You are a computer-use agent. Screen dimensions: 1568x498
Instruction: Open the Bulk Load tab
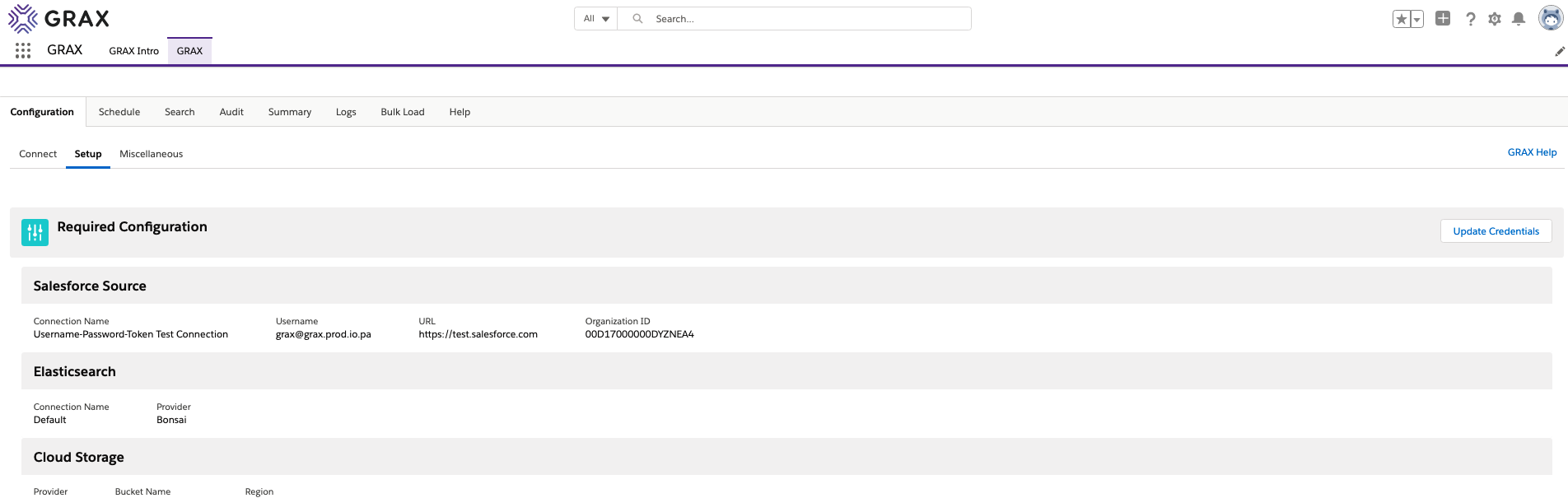click(x=403, y=112)
